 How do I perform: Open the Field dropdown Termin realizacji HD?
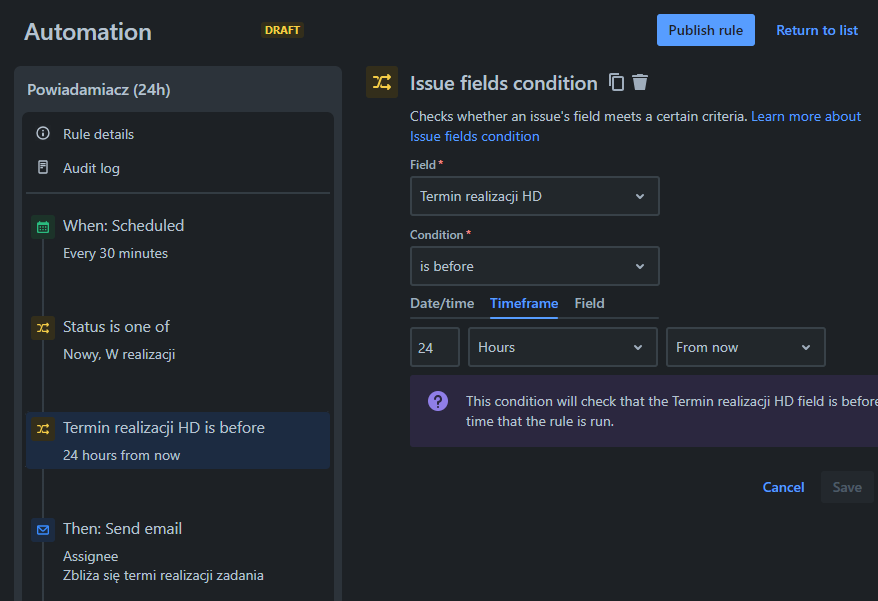point(534,196)
